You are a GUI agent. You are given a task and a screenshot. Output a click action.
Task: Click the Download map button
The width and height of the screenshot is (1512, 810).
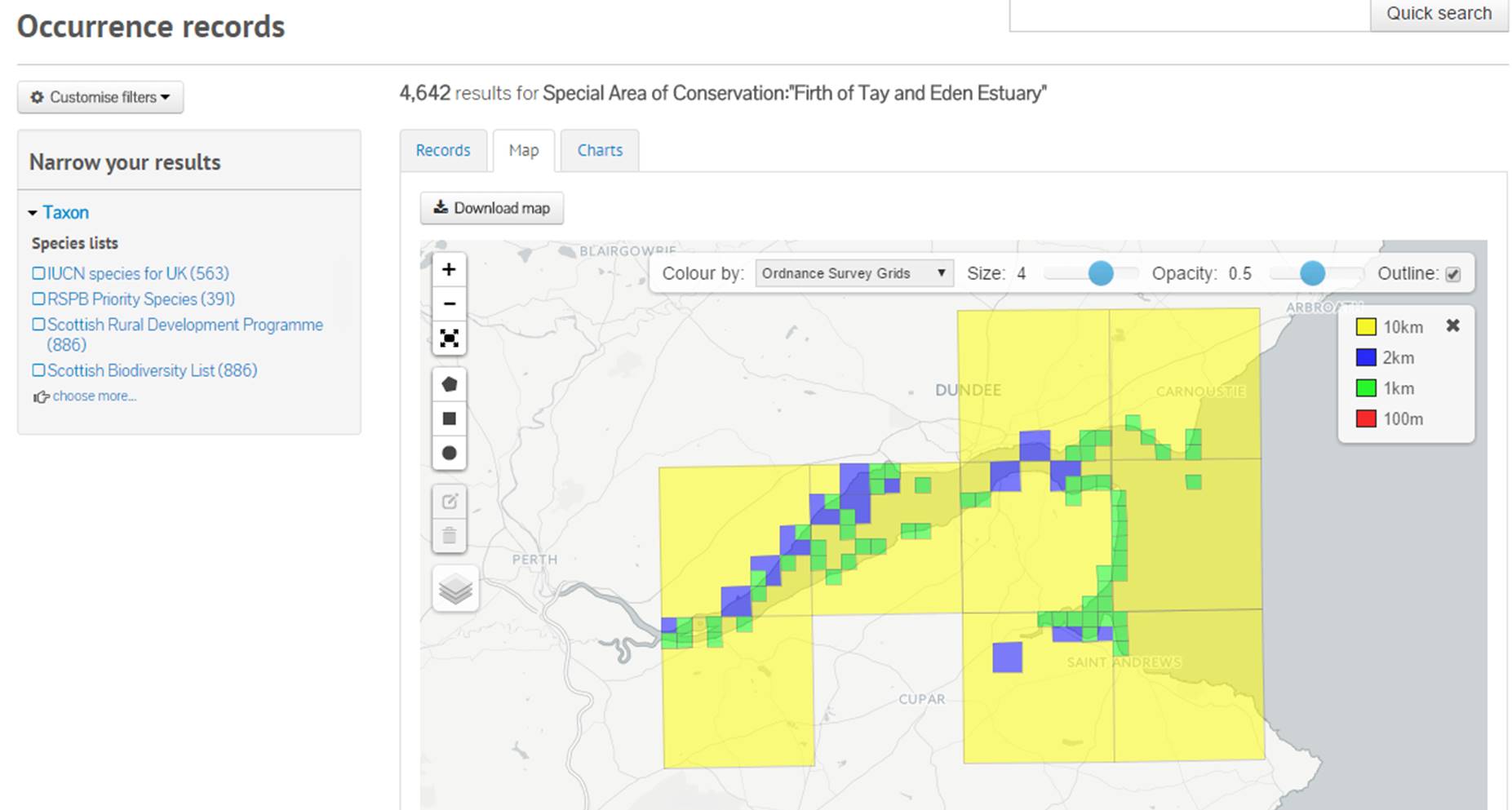pyautogui.click(x=492, y=208)
